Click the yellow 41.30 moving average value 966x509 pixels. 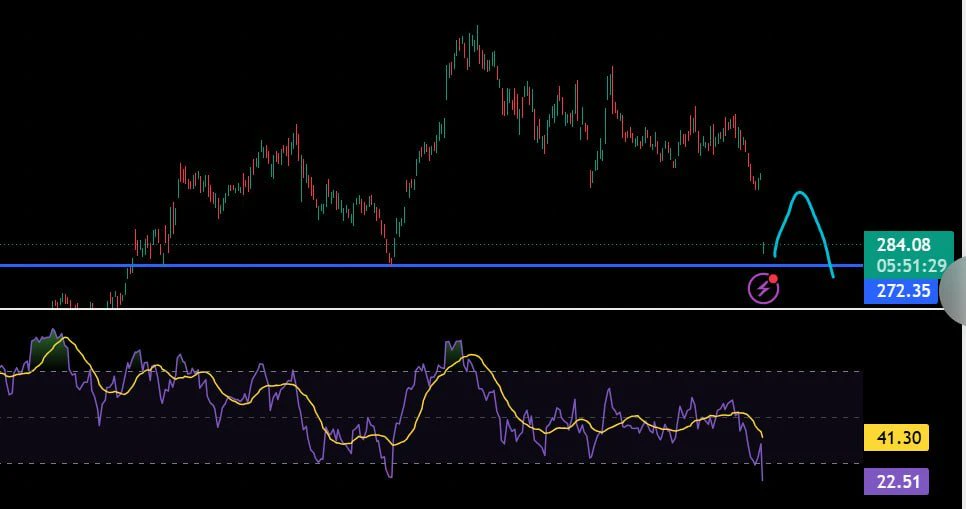(896, 438)
